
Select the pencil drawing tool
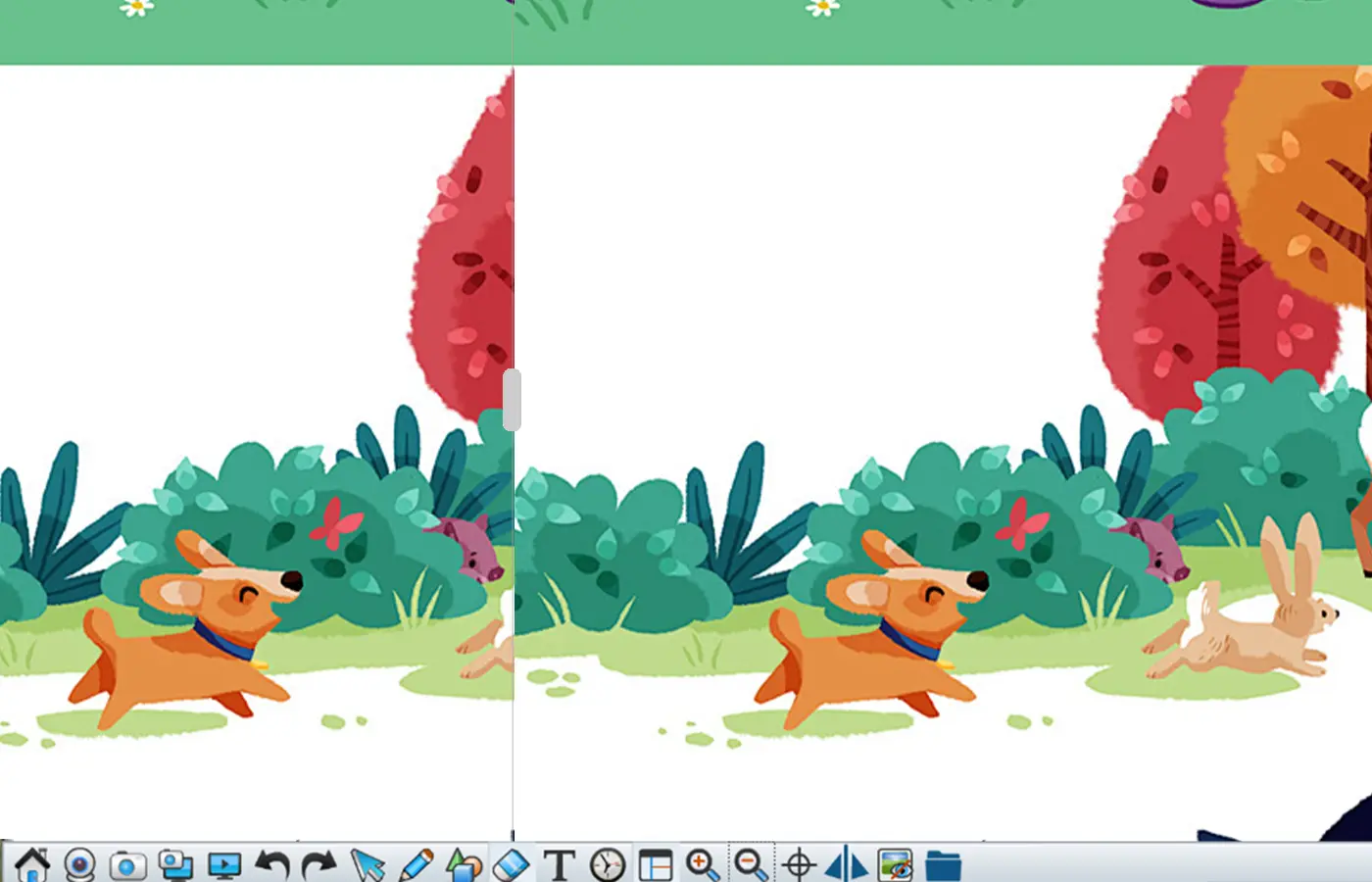[416, 864]
